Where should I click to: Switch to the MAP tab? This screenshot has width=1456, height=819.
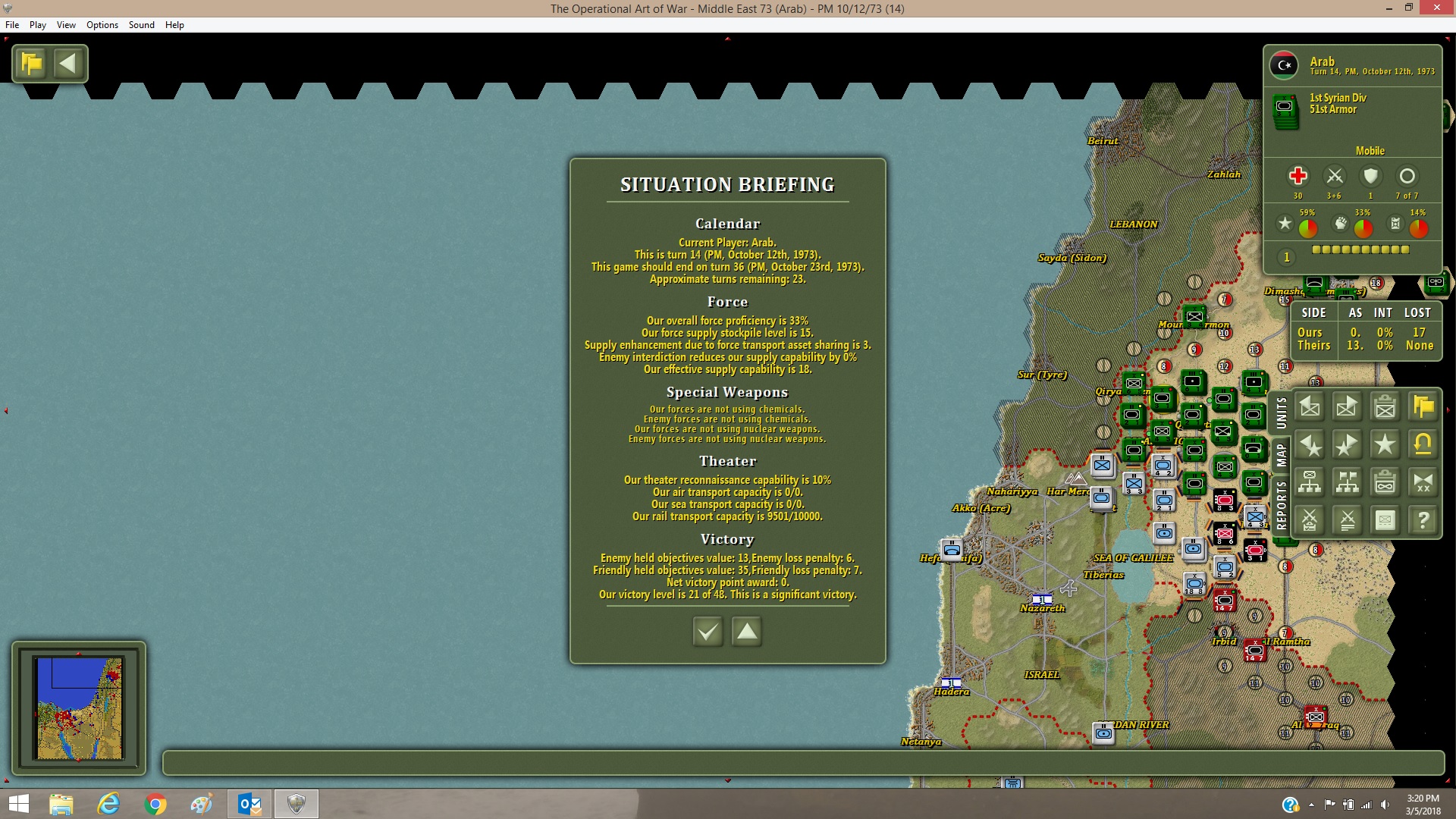pos(1281,455)
